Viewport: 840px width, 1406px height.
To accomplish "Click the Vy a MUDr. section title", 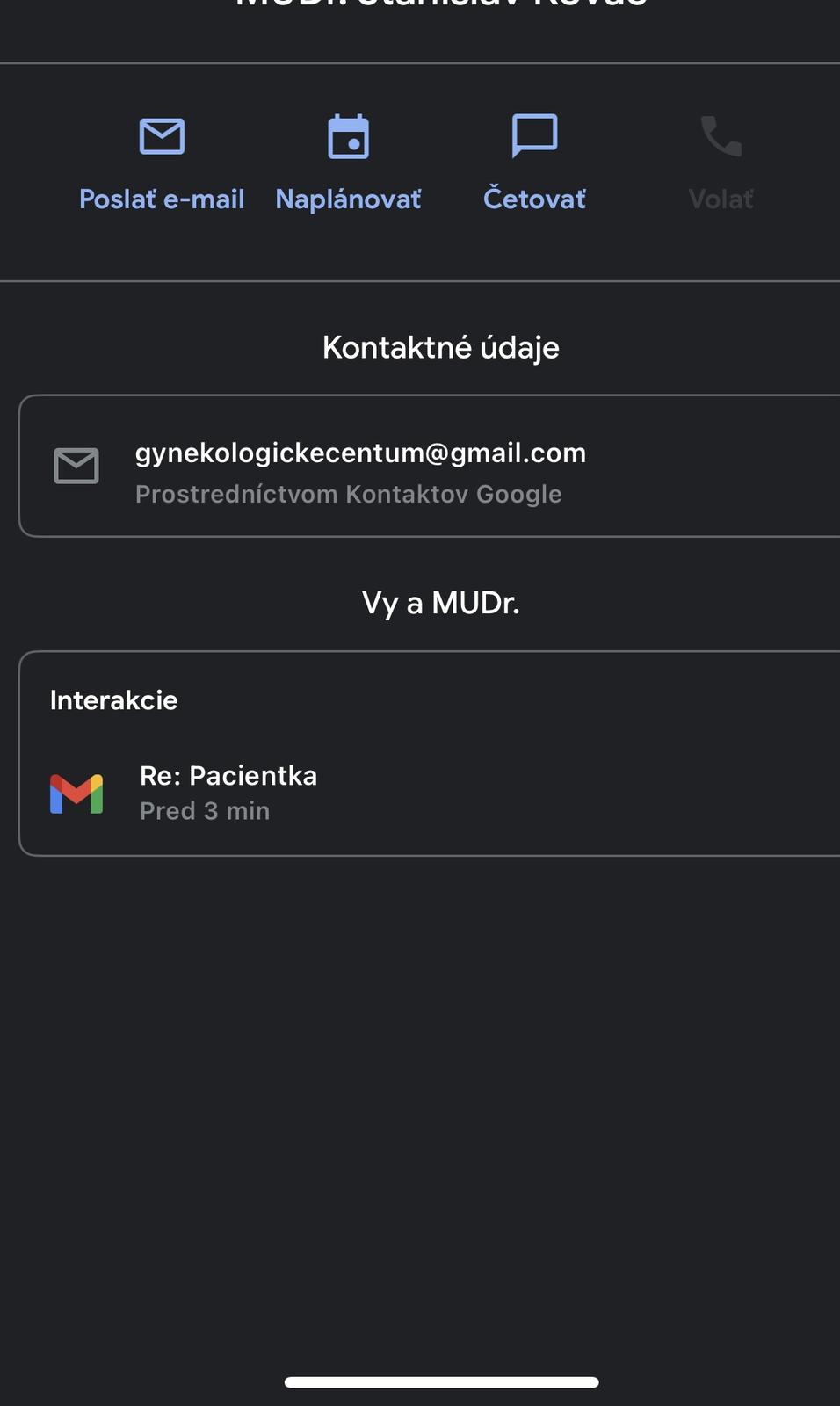I will [x=440, y=603].
